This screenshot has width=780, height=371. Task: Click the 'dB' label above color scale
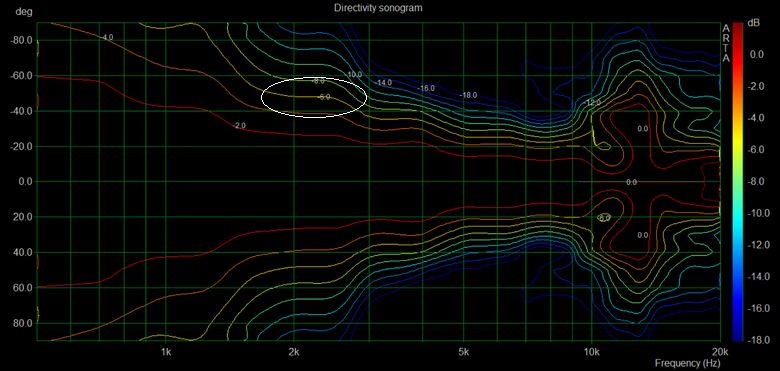(753, 23)
